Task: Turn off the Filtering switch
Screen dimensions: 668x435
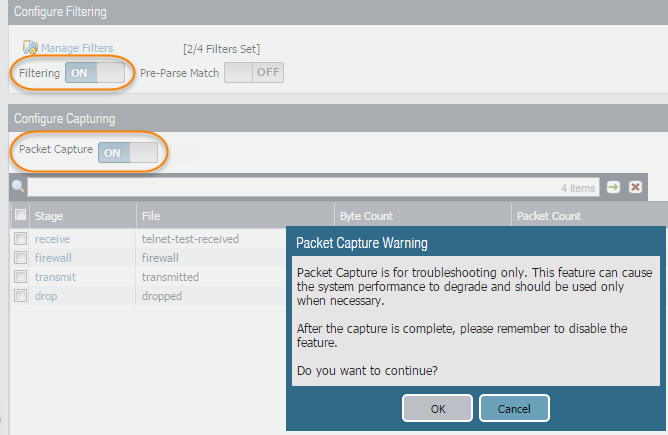Action: 96,73
